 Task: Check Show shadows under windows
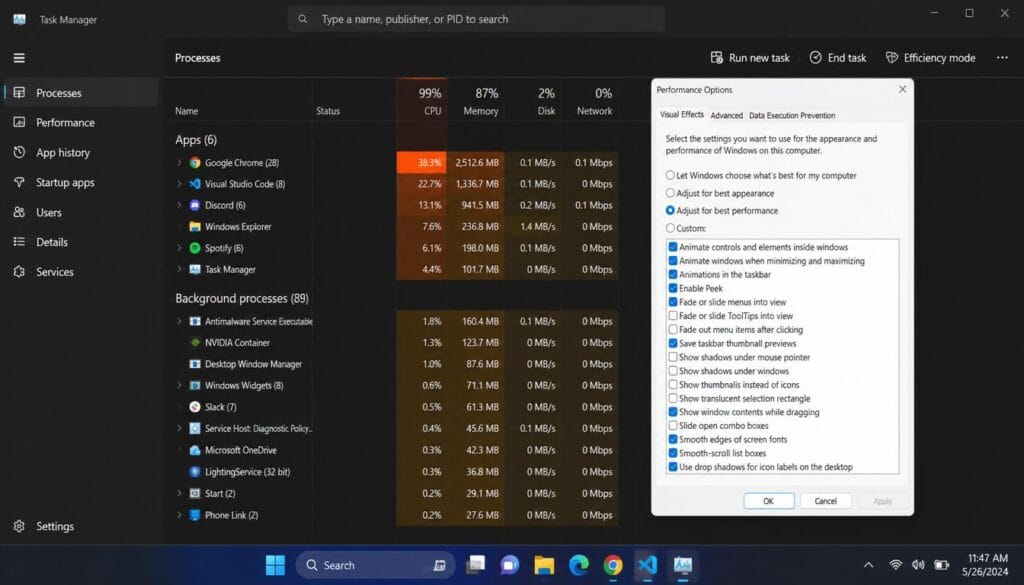(x=673, y=371)
